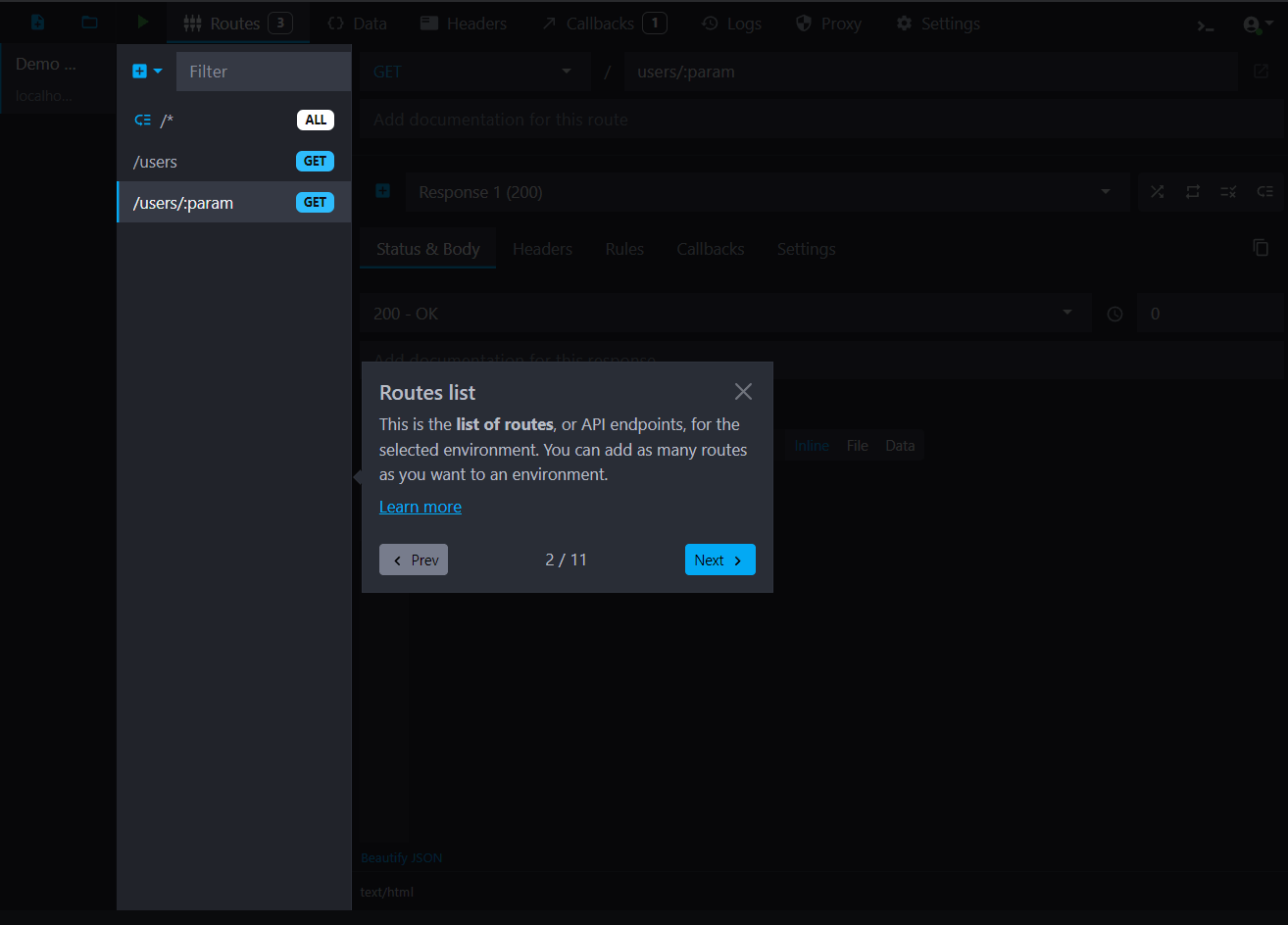The image size is (1288, 925).
Task: Toggle sequential response mode
Action: click(1193, 192)
